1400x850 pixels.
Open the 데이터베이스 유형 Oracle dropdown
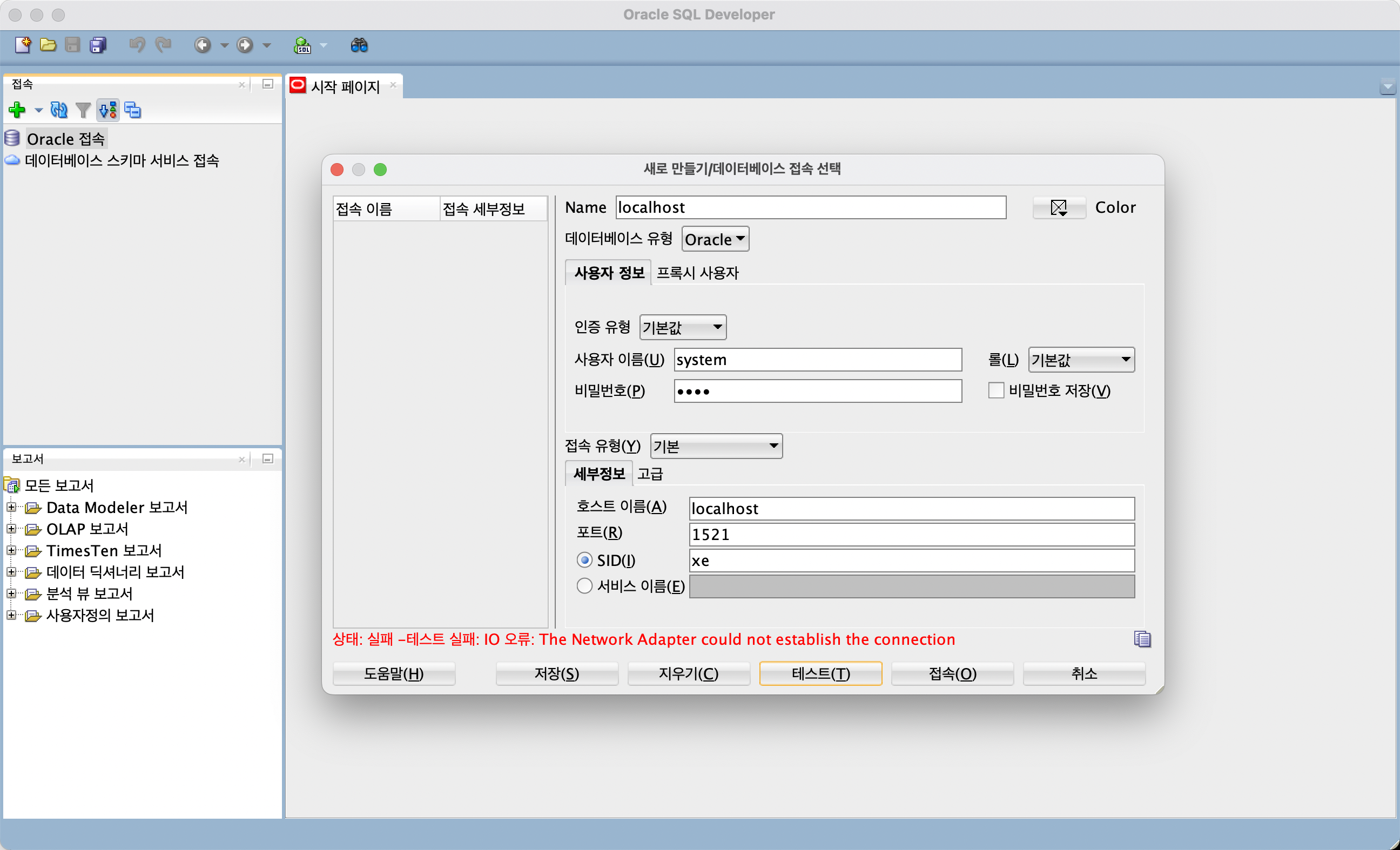click(715, 239)
